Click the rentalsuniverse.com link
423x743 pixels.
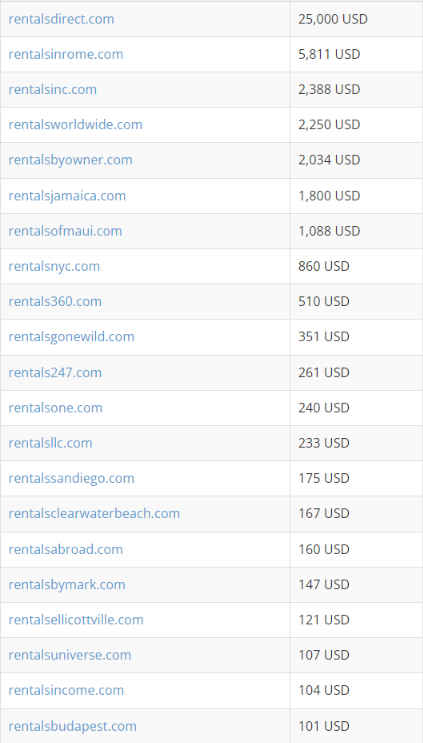[x=70, y=655]
